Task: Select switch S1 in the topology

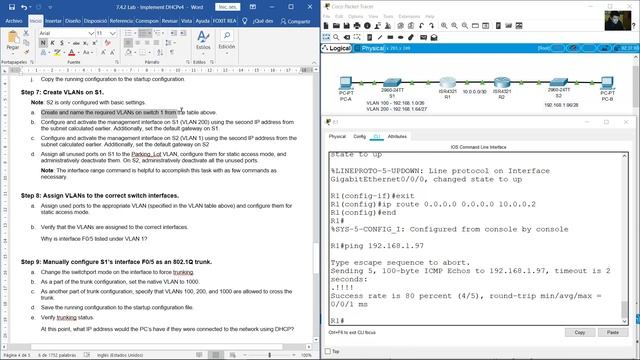Action: [392, 83]
